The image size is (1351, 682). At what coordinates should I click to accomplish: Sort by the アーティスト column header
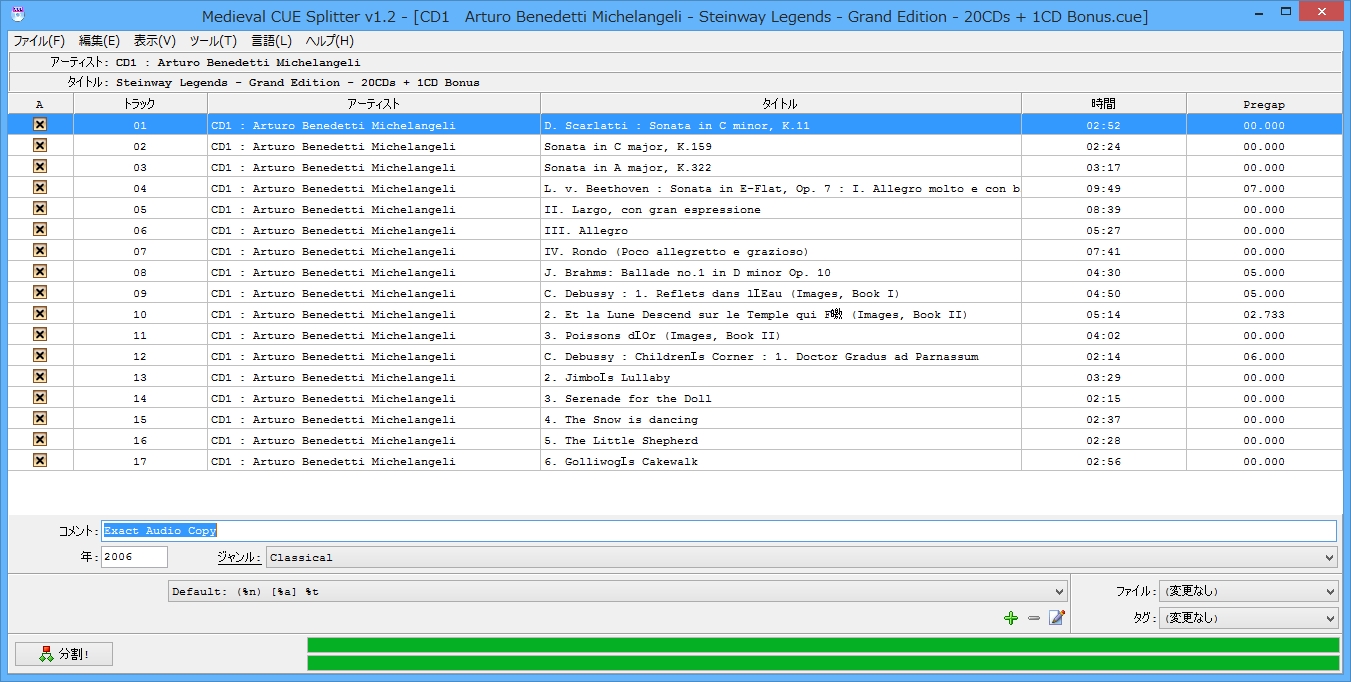(374, 104)
